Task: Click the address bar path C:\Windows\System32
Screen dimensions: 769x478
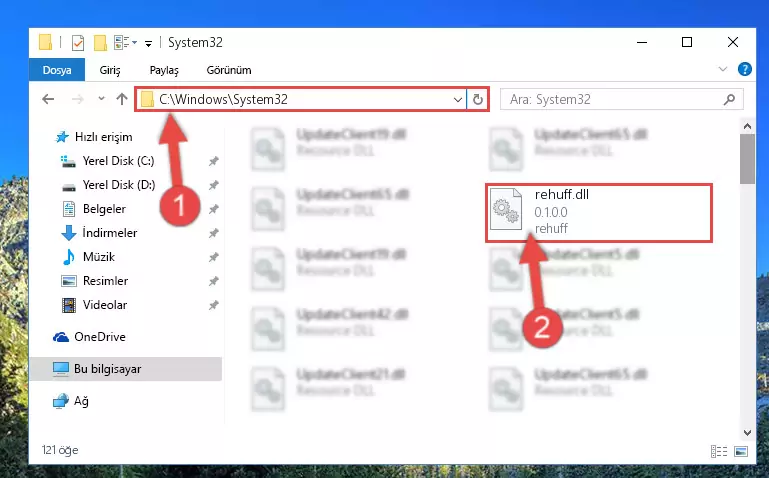Action: click(223, 100)
